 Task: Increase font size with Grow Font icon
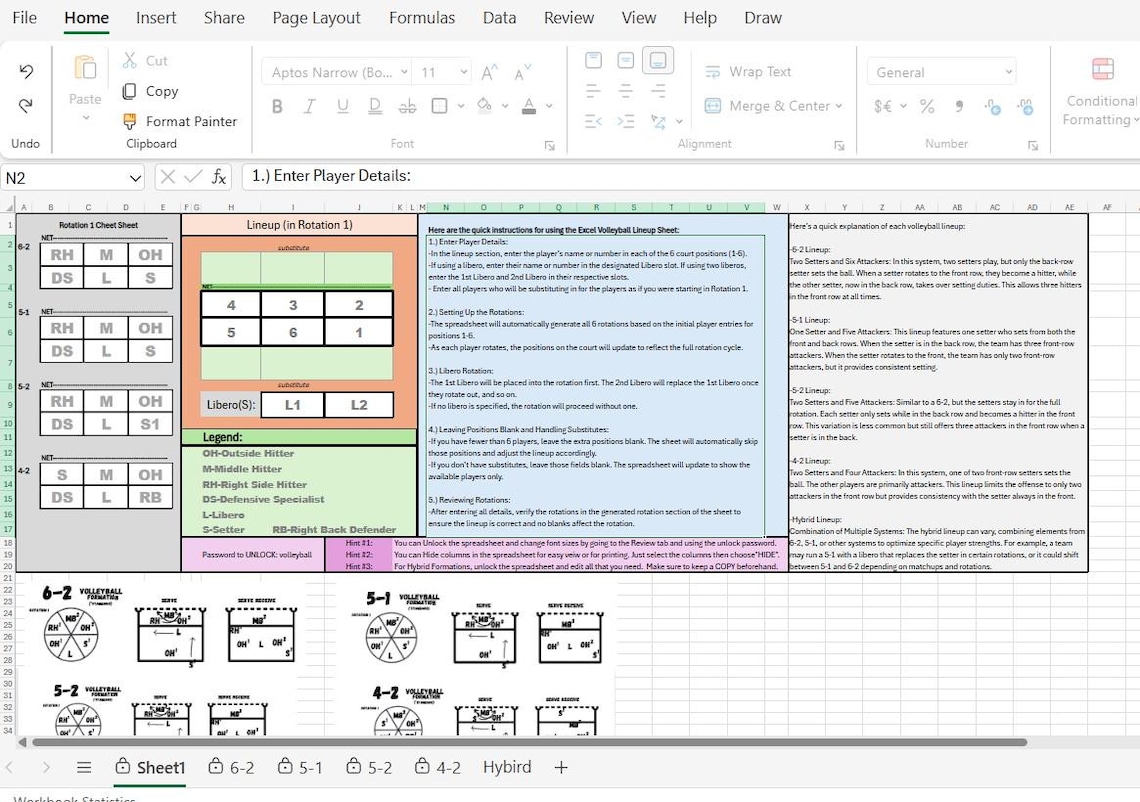coord(488,72)
